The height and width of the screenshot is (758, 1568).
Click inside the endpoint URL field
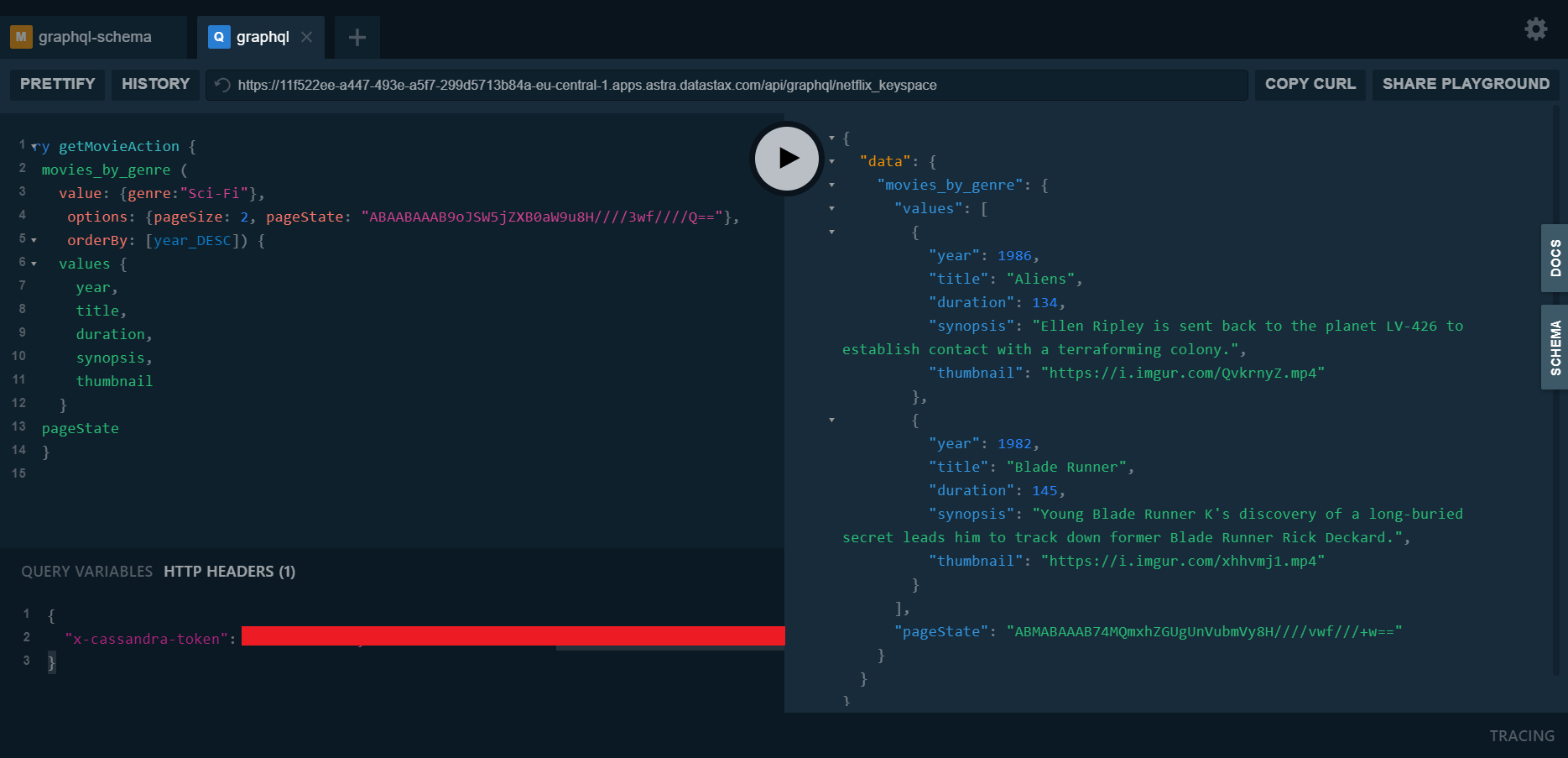(x=587, y=84)
